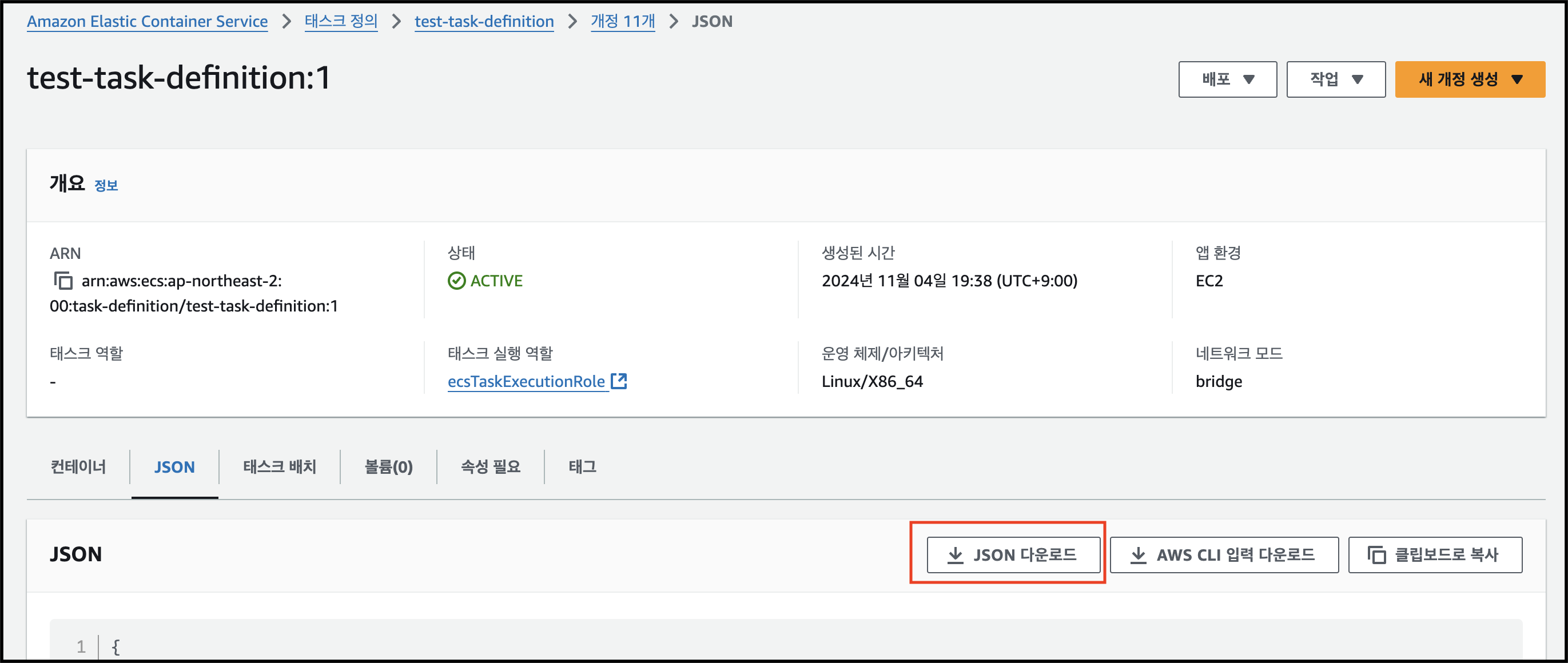Viewport: 1568px width, 663px height.
Task: Switch to the 컨테이너 tab
Action: pos(78,466)
